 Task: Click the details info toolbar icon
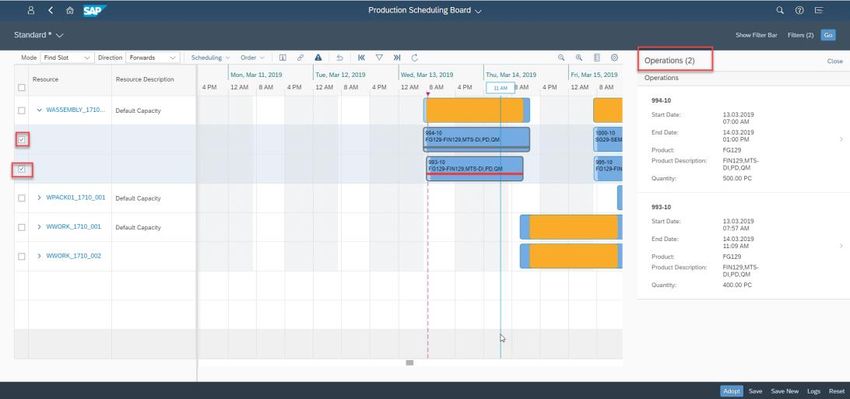tap(282, 57)
